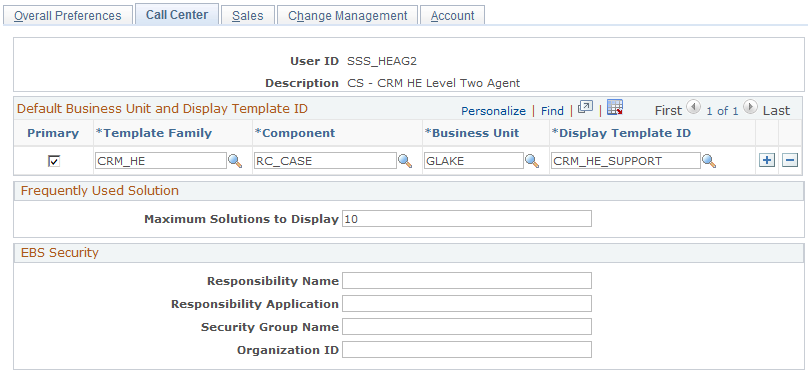This screenshot has height=373, width=808.
Task: Click the 'Frequently Used Solution' heading
Action: (x=99, y=191)
